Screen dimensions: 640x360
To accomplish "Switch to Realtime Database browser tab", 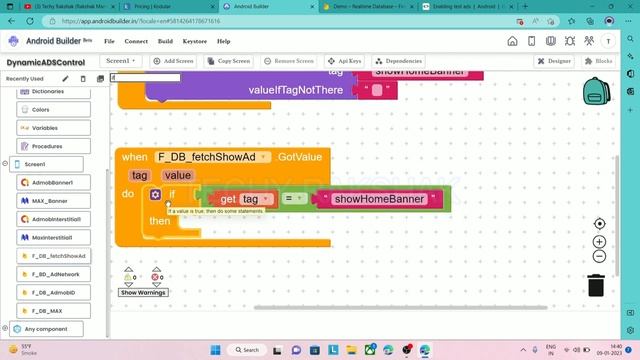I will (368, 7).
